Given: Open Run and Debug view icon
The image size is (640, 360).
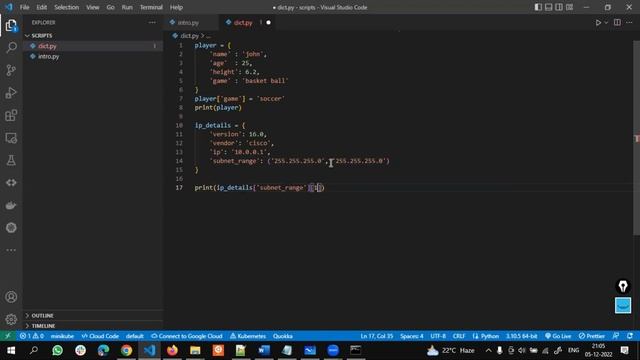Looking at the screenshot, I should [11, 93].
